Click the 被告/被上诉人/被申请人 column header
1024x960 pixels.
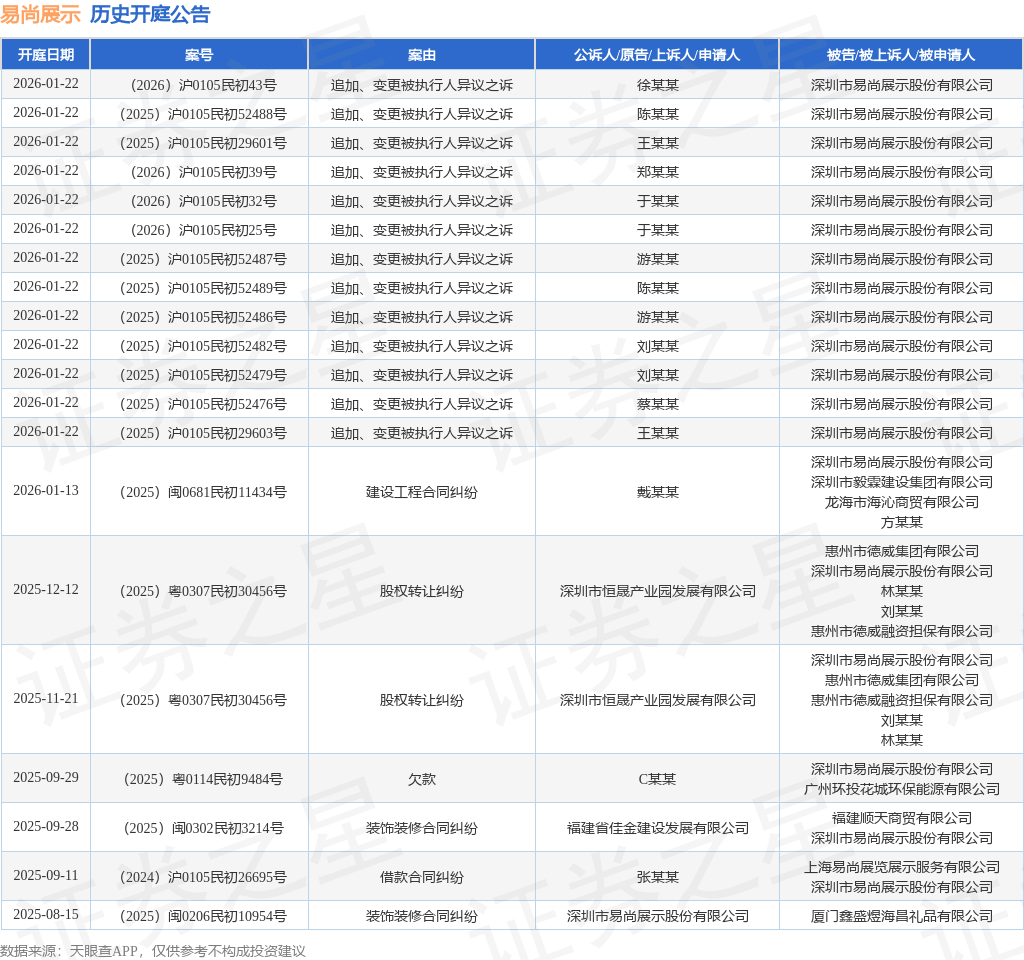click(x=901, y=55)
